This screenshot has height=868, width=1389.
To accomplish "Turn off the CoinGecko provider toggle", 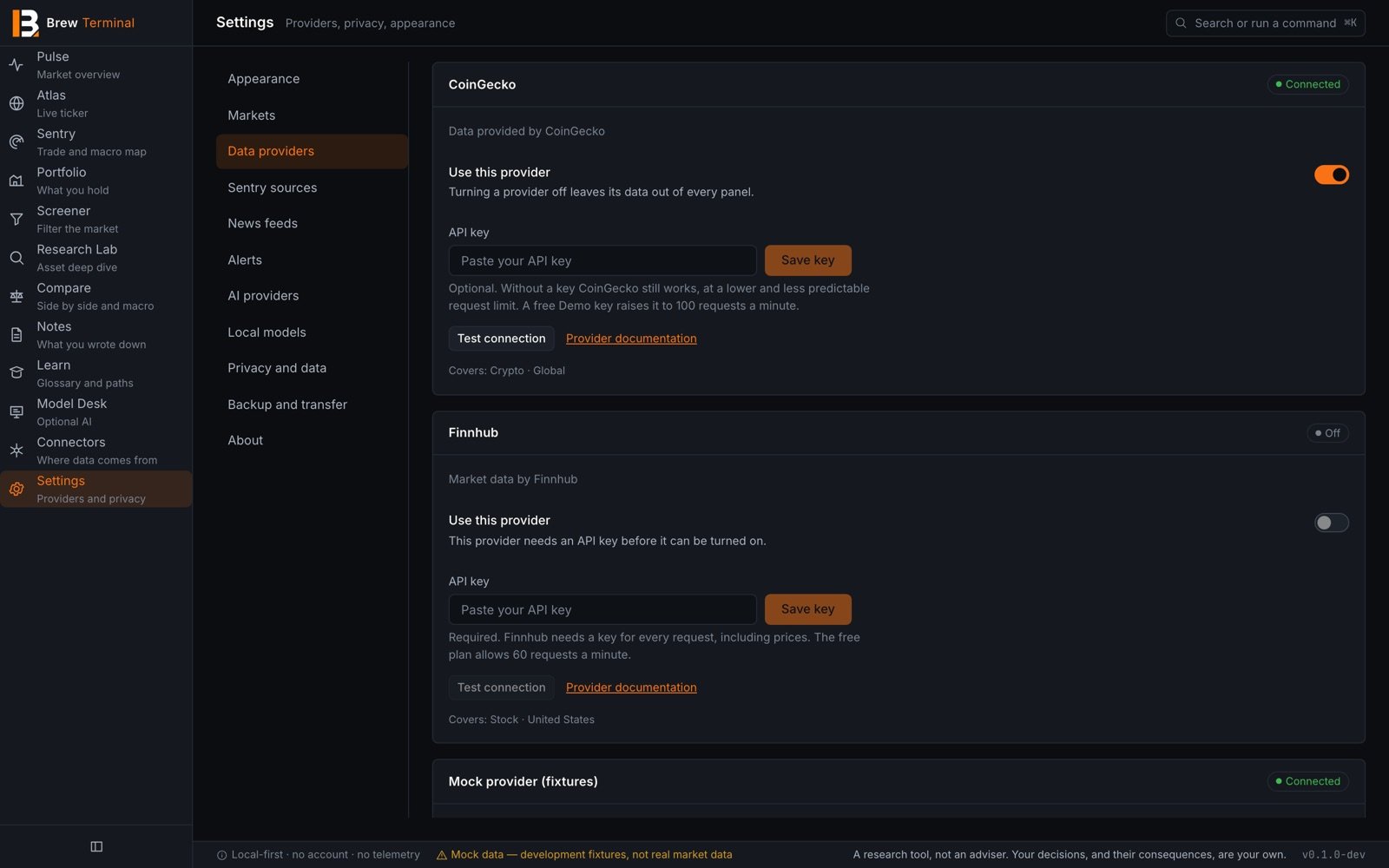I will 1331,174.
